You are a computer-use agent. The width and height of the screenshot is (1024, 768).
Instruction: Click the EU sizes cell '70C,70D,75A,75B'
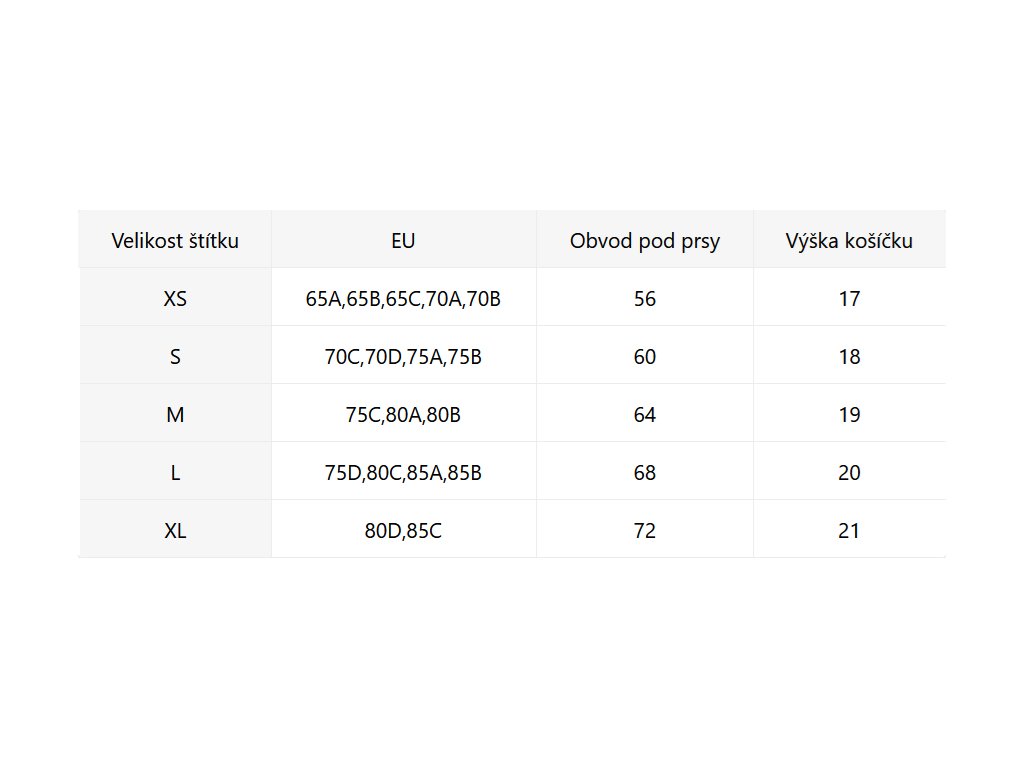(x=403, y=356)
